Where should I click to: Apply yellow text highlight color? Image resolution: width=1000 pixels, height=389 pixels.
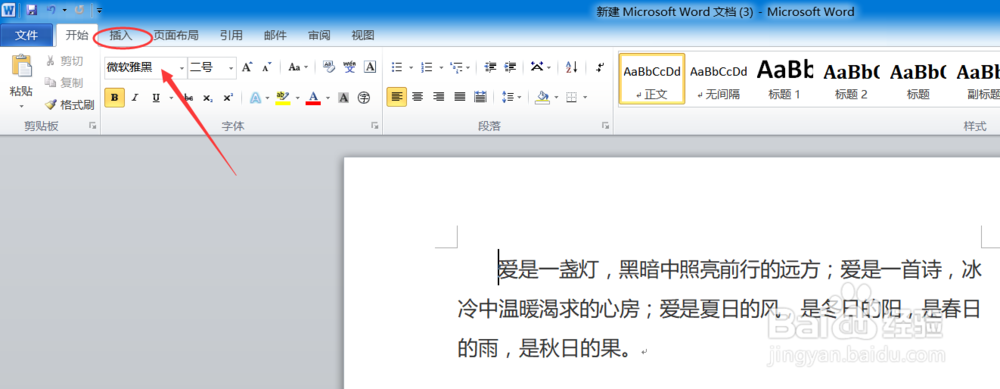point(283,98)
